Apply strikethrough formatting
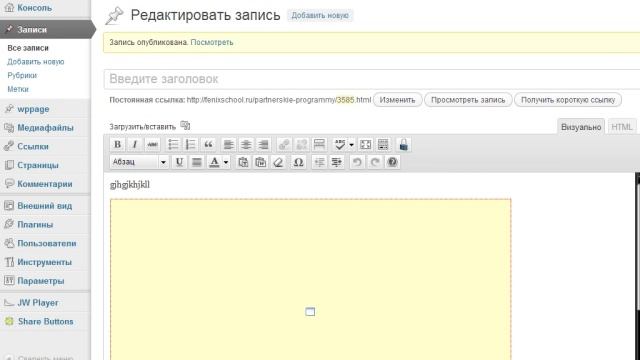Screen dimensions: 640x360 [x=152, y=144]
